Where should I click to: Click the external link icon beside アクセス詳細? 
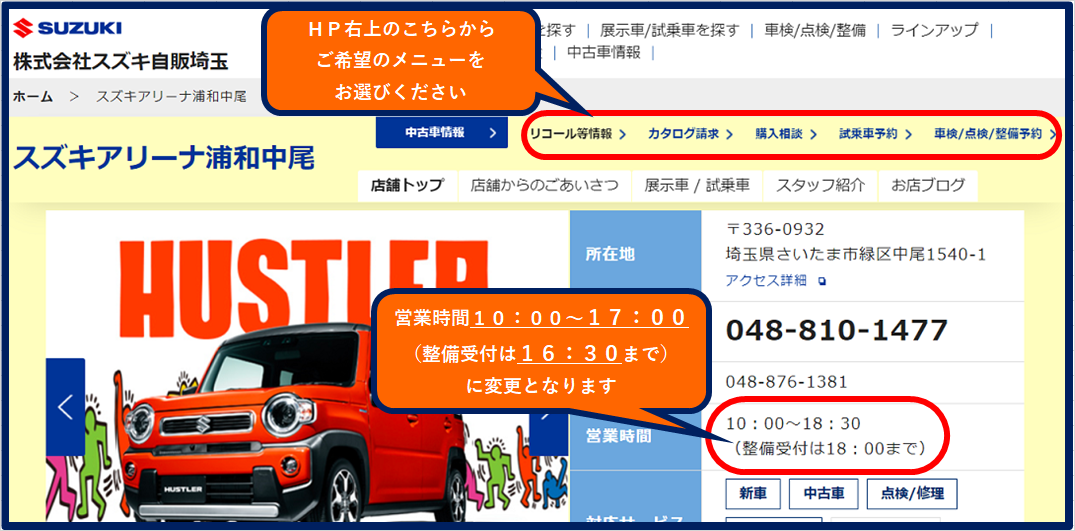pyautogui.click(x=822, y=281)
